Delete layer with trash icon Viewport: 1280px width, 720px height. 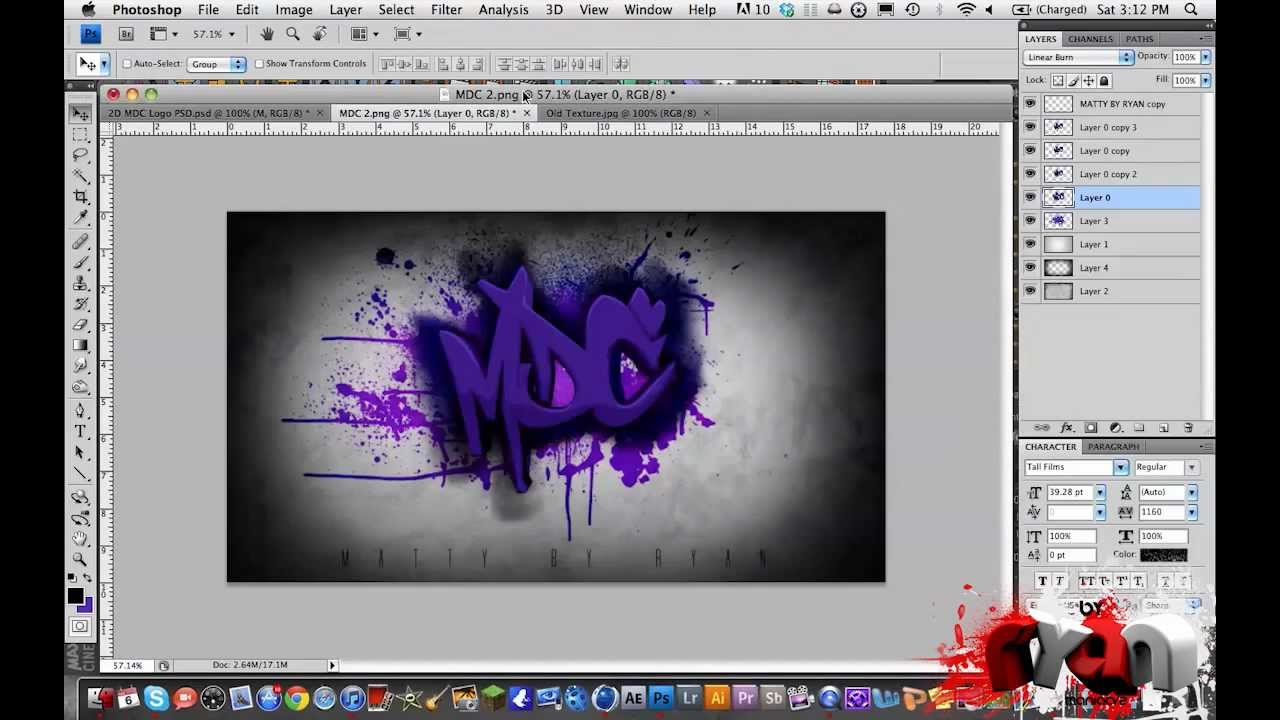pos(1188,428)
